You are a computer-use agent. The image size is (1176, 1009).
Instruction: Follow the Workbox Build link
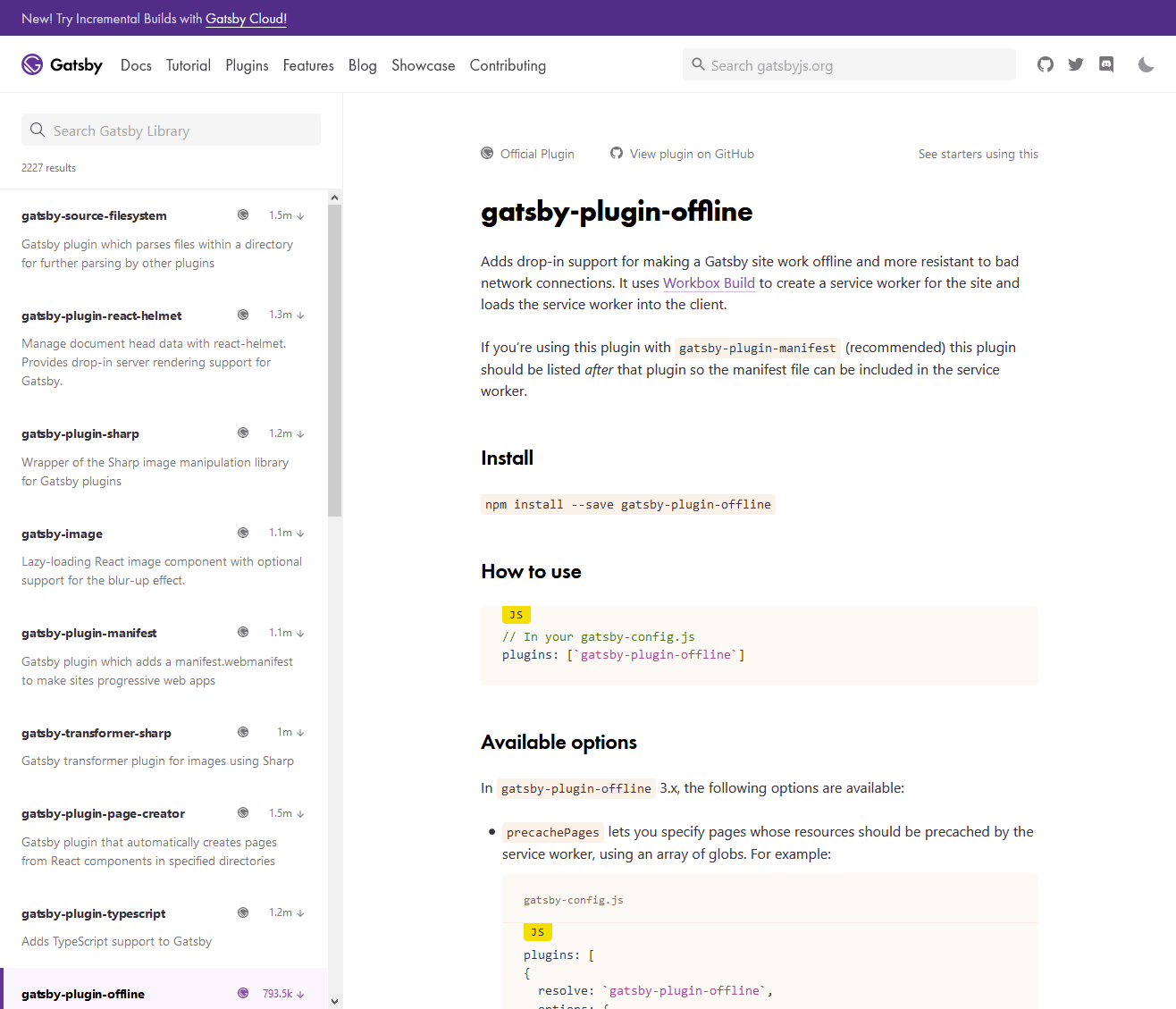[x=709, y=282]
